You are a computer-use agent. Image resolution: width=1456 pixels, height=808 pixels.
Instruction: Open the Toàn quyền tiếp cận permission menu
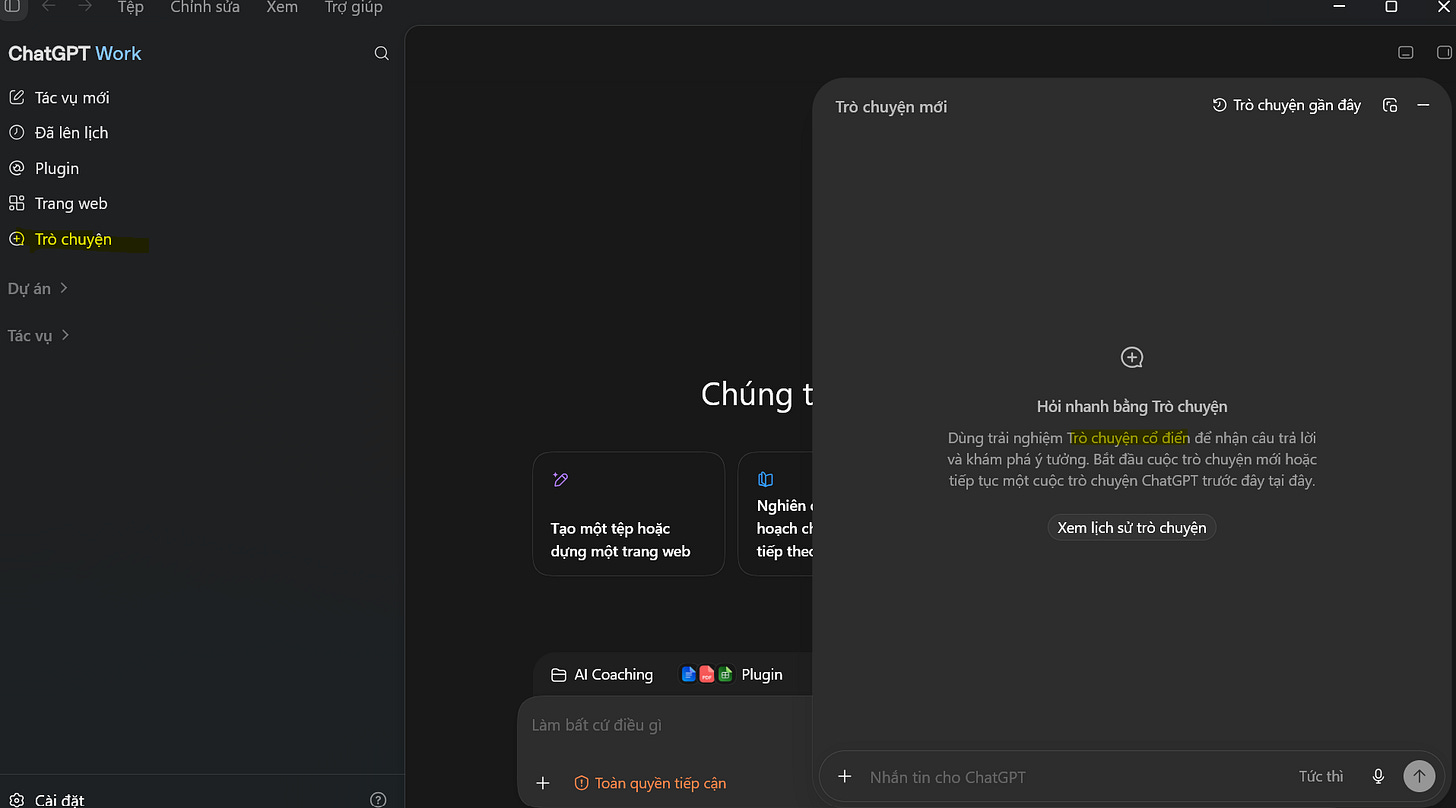tap(650, 783)
